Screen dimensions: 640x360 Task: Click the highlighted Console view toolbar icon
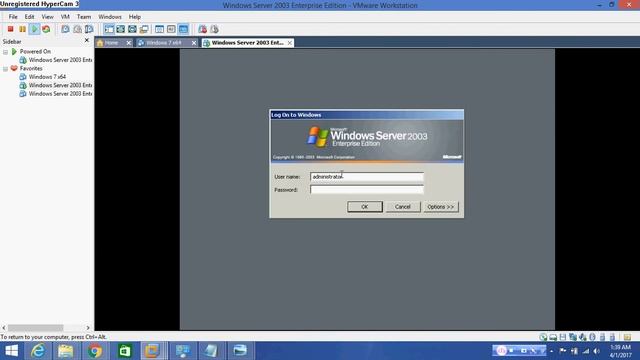(x=183, y=29)
